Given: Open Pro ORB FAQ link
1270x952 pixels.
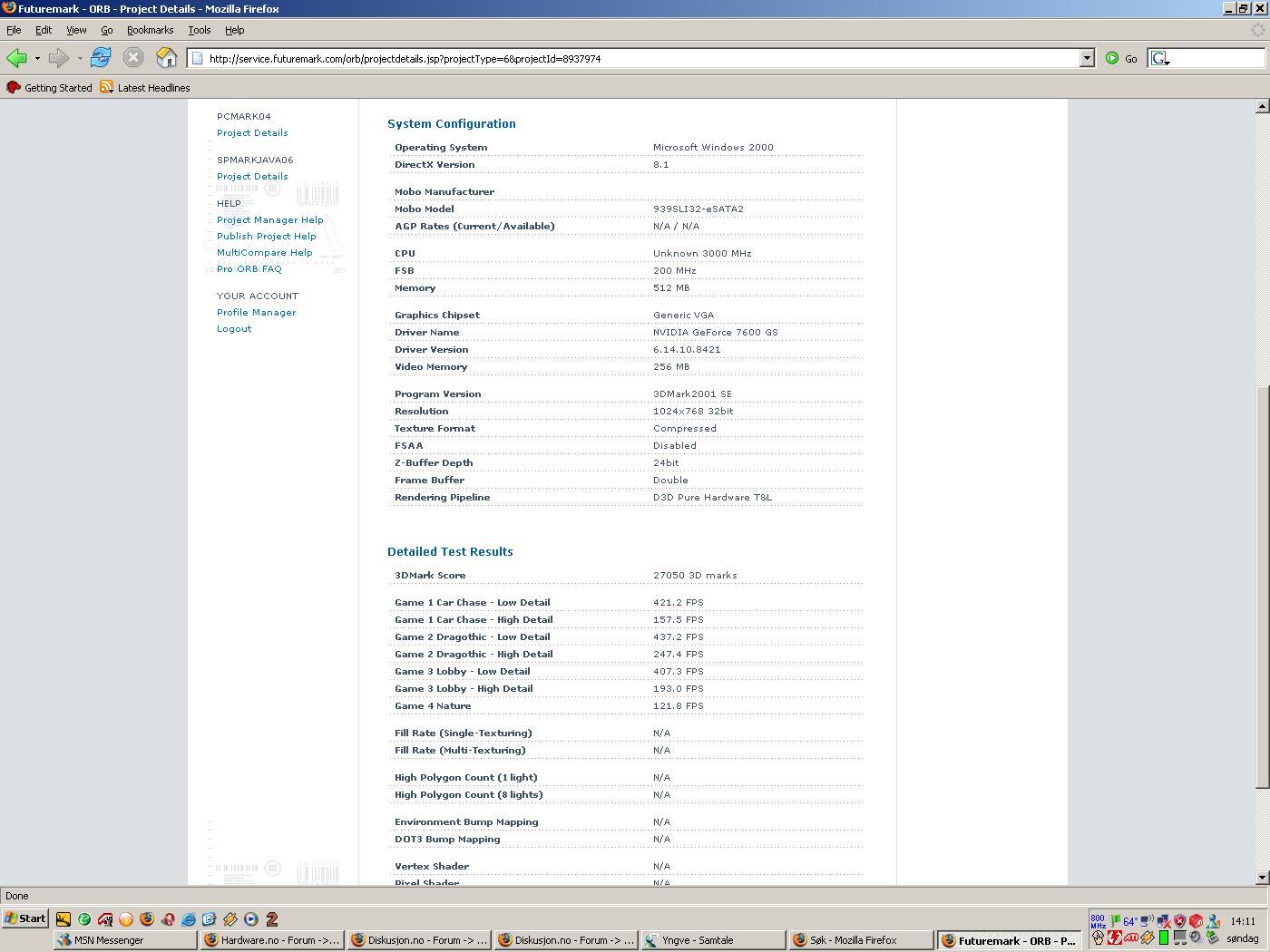Looking at the screenshot, I should coord(249,269).
